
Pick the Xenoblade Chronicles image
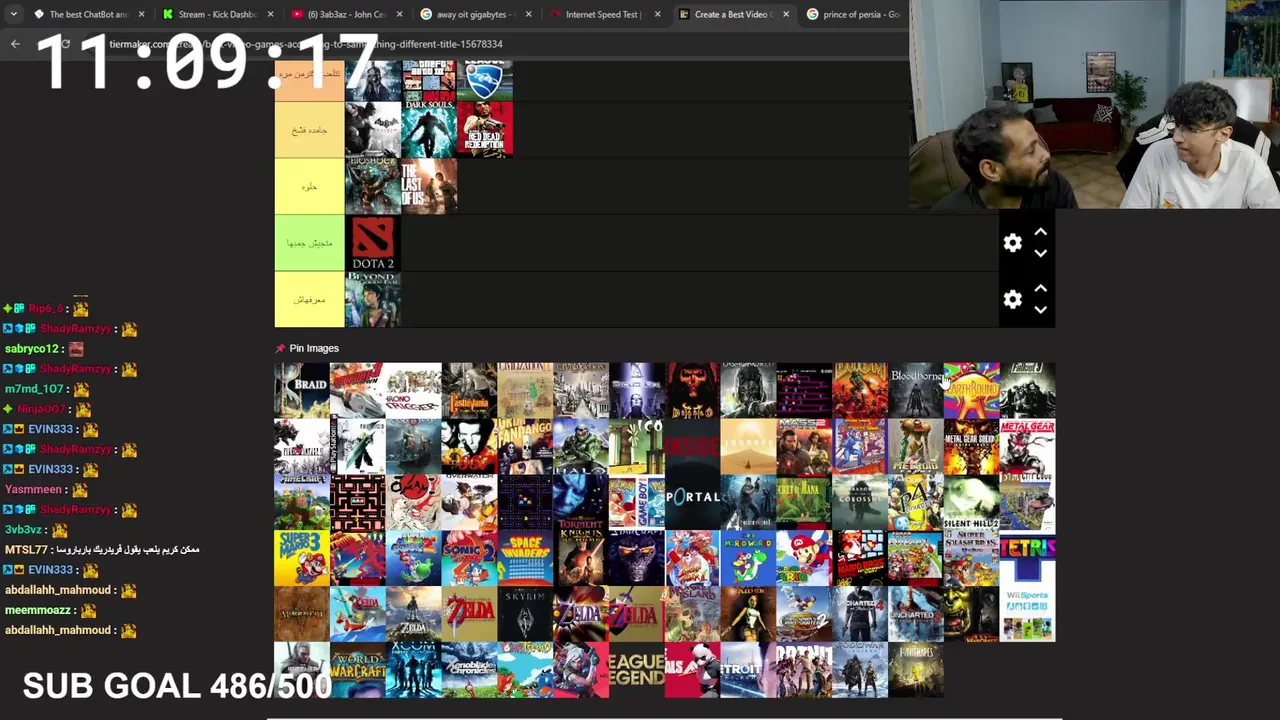click(x=469, y=670)
